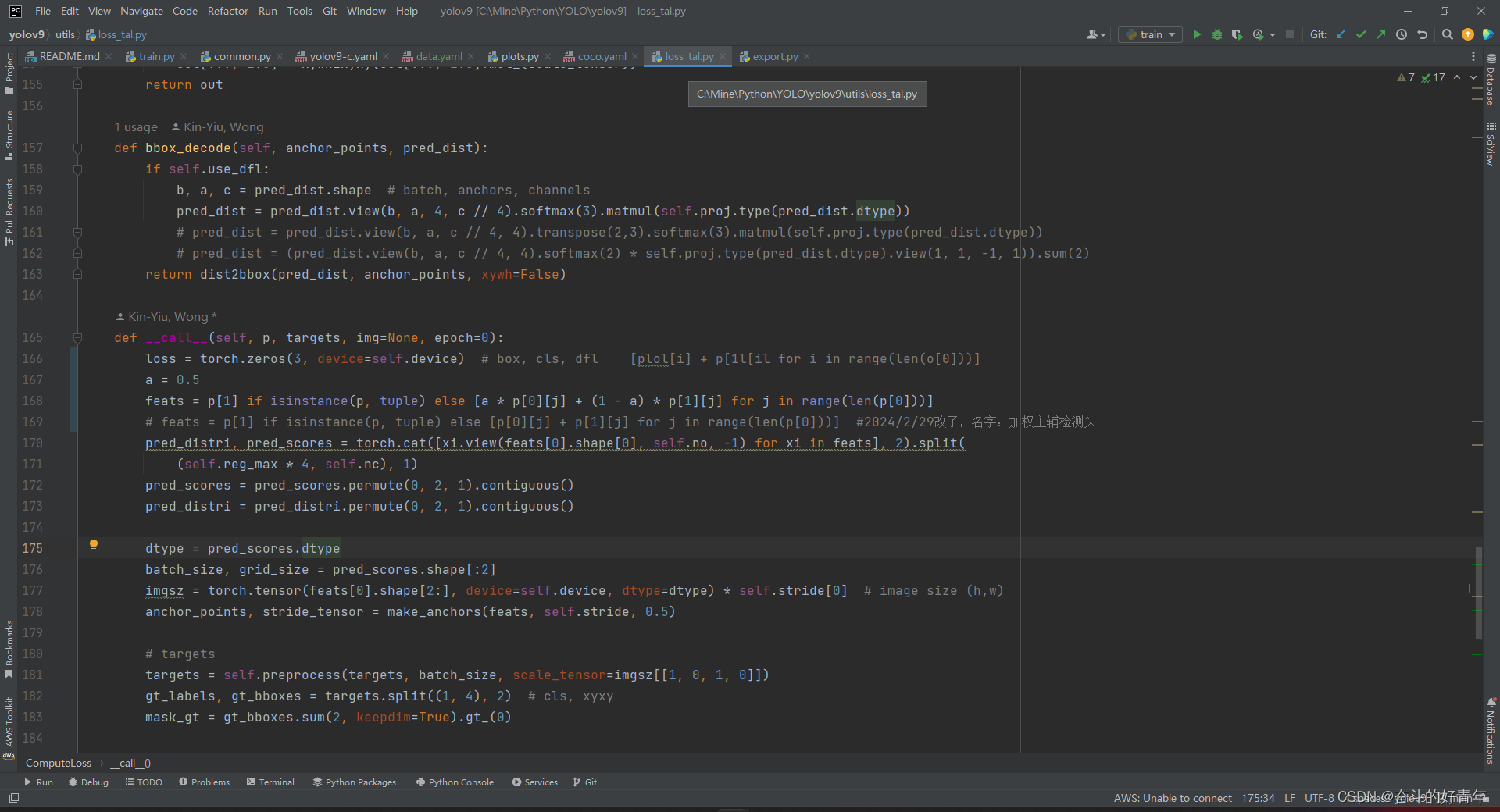This screenshot has height=812, width=1500.
Task: Collapse the __call__ method fold marker
Action: (x=77, y=337)
